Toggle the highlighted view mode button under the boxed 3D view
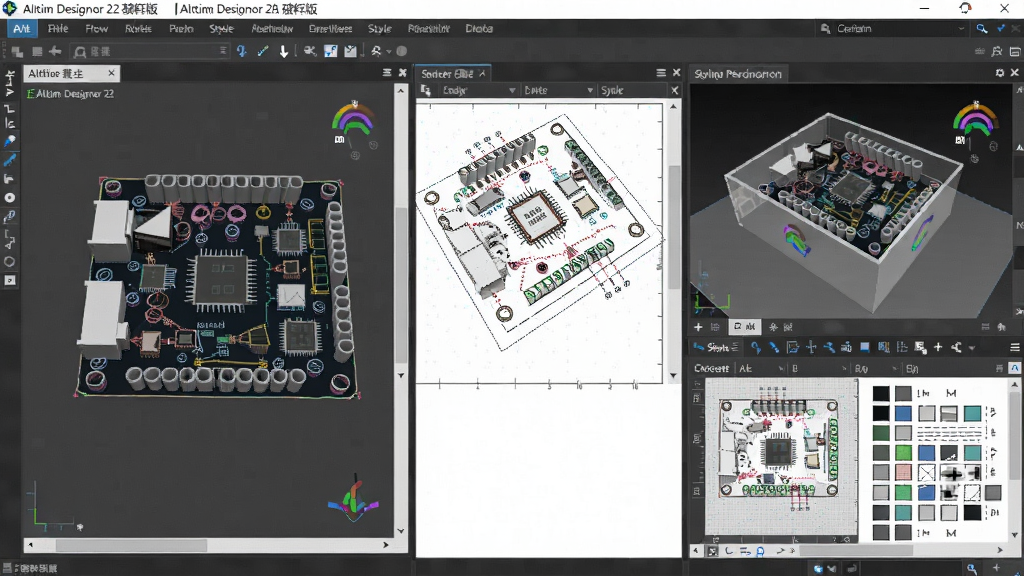 (x=744, y=327)
